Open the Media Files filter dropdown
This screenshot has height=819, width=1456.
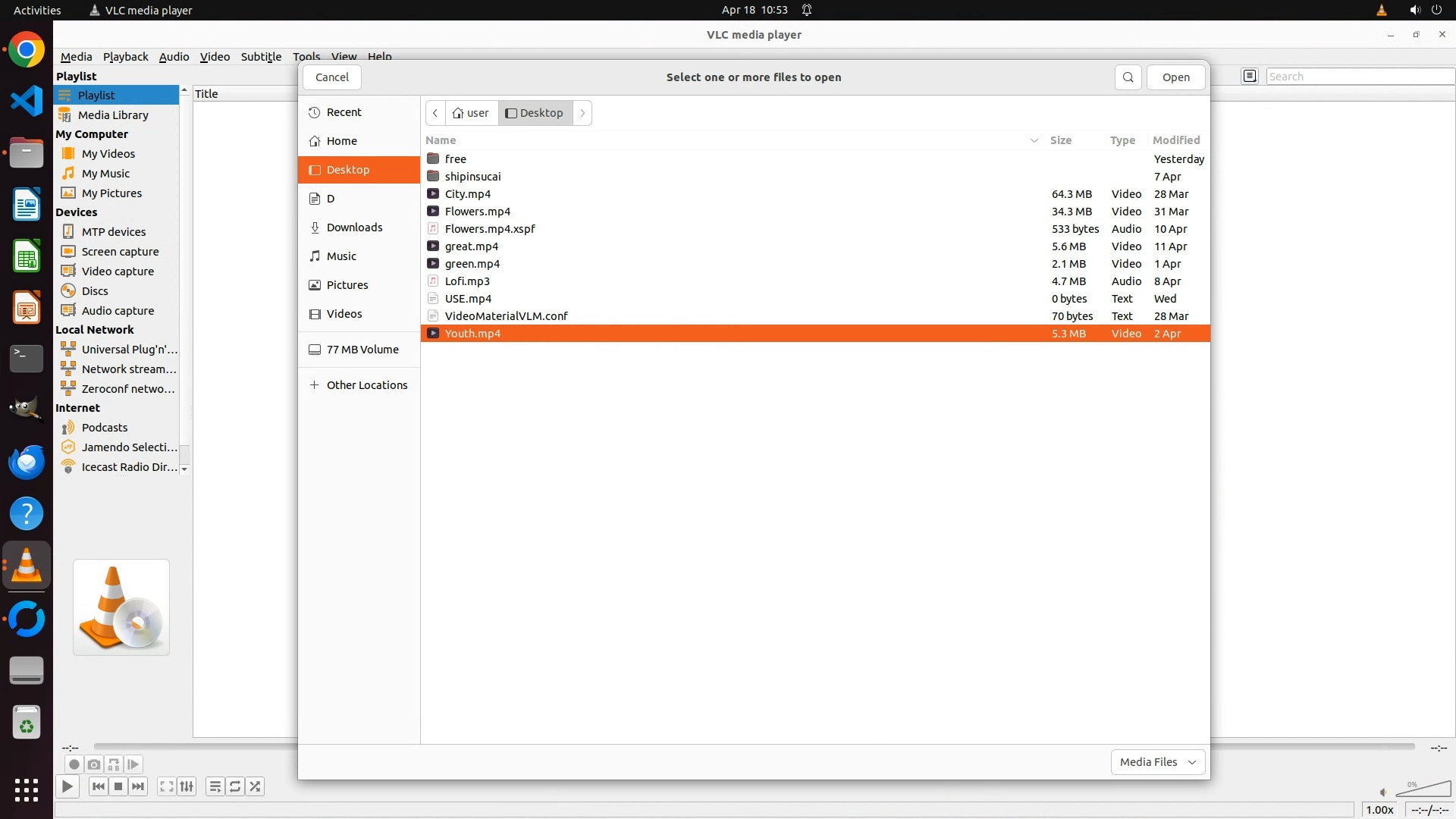(x=1157, y=762)
